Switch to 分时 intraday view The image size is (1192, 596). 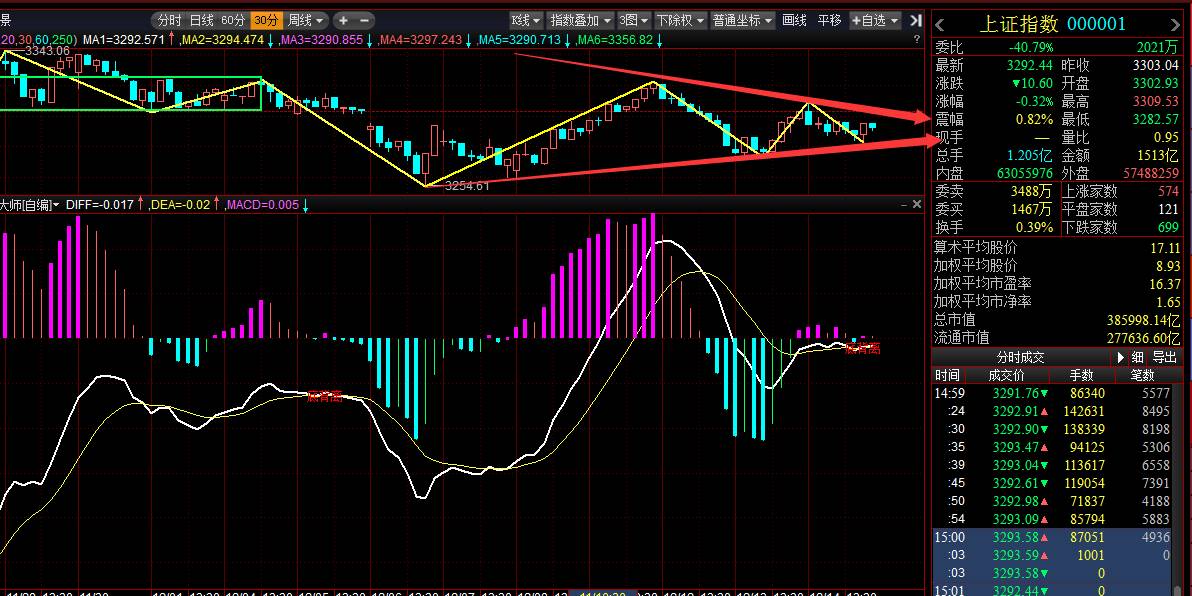pos(168,21)
